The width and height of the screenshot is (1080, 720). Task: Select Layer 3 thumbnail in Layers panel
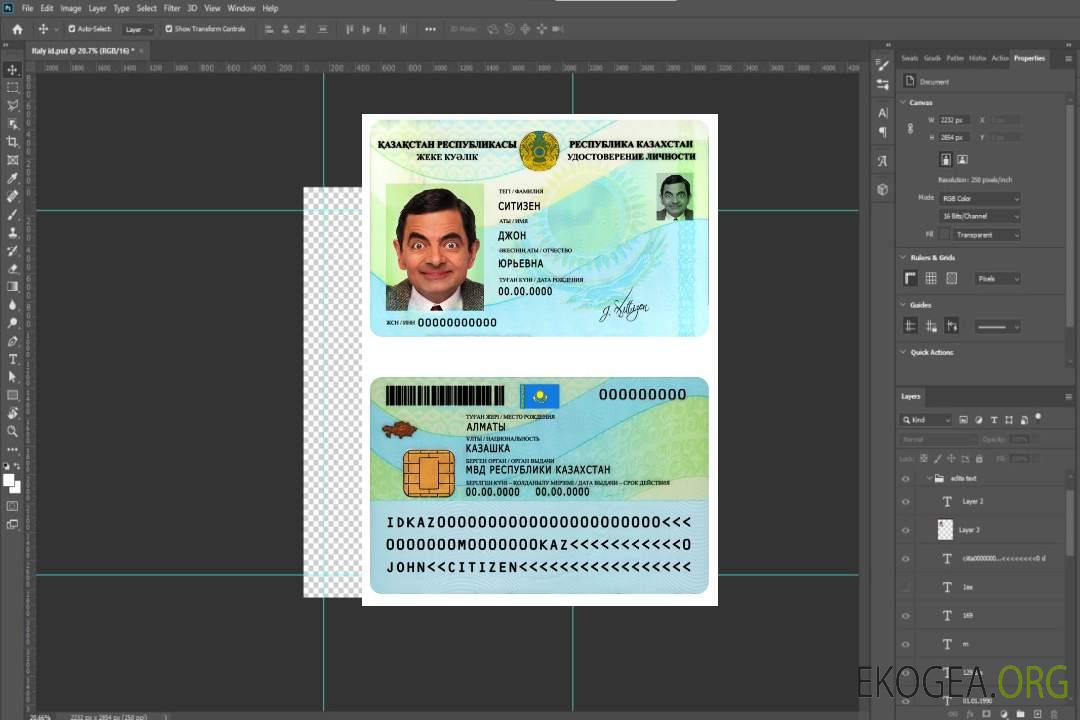pyautogui.click(x=945, y=529)
